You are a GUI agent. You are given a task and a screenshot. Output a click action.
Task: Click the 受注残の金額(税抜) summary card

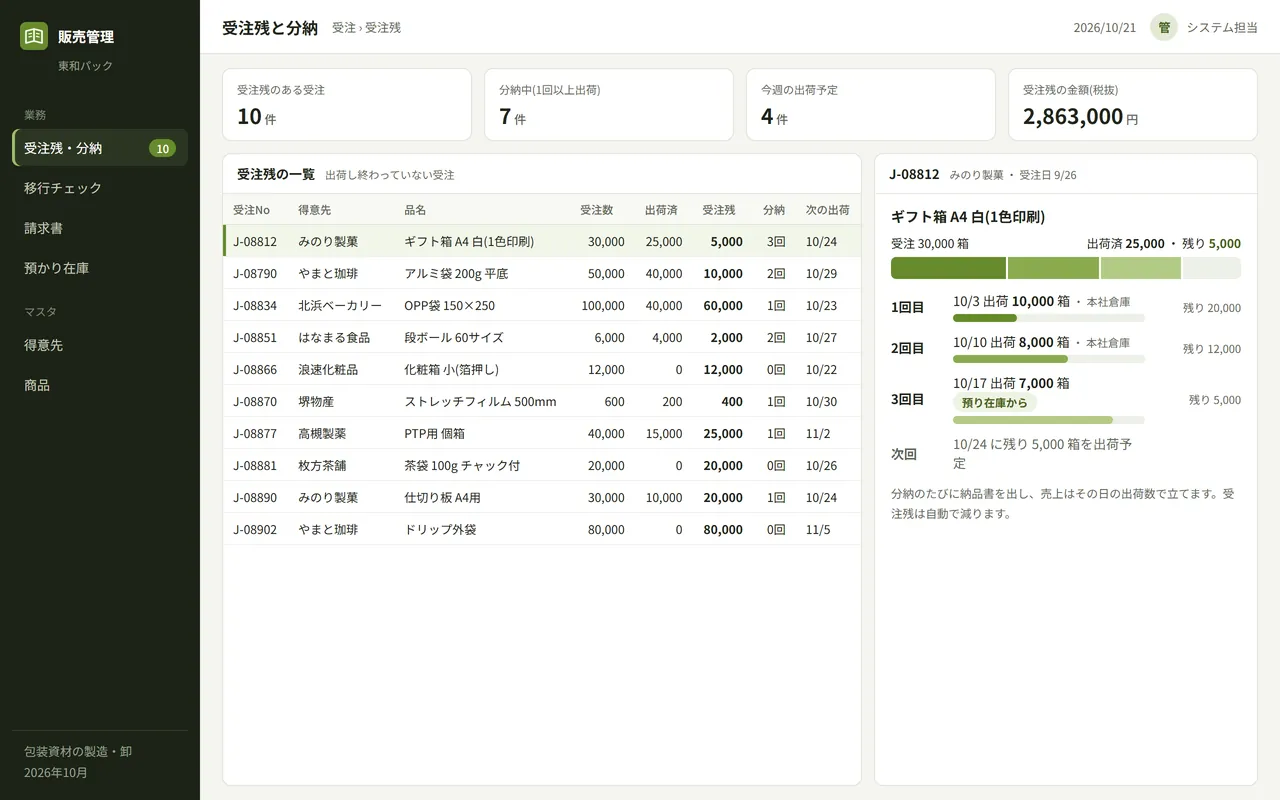tap(1133, 104)
